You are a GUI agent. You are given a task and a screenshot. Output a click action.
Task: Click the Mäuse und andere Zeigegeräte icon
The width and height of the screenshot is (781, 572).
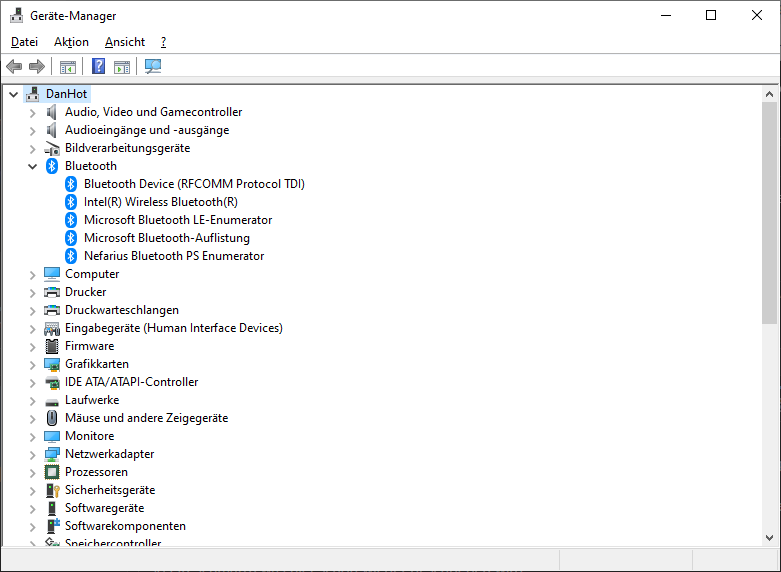click(52, 418)
